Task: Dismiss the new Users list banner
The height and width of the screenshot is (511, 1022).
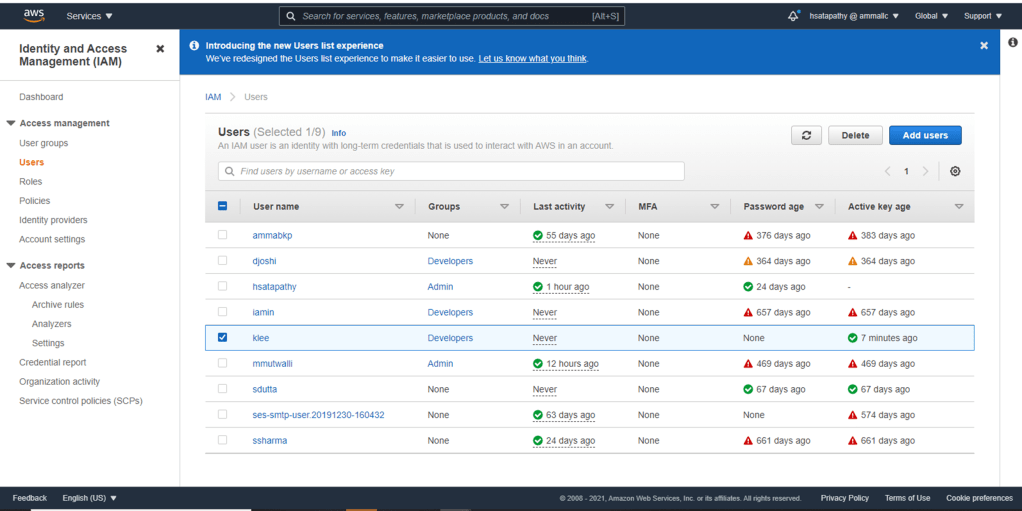Action: click(x=984, y=46)
